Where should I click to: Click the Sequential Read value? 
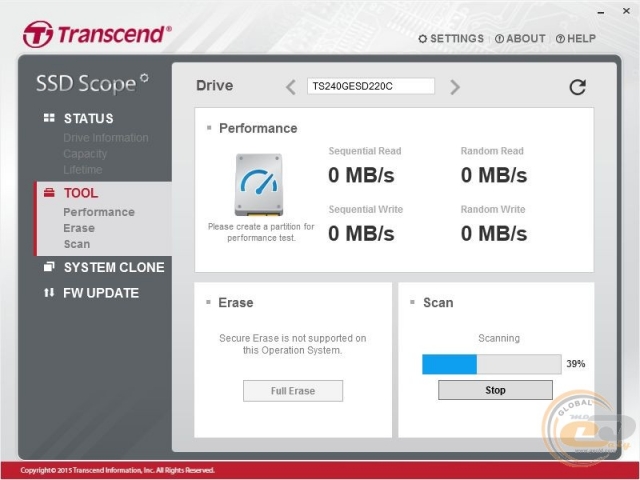click(361, 176)
